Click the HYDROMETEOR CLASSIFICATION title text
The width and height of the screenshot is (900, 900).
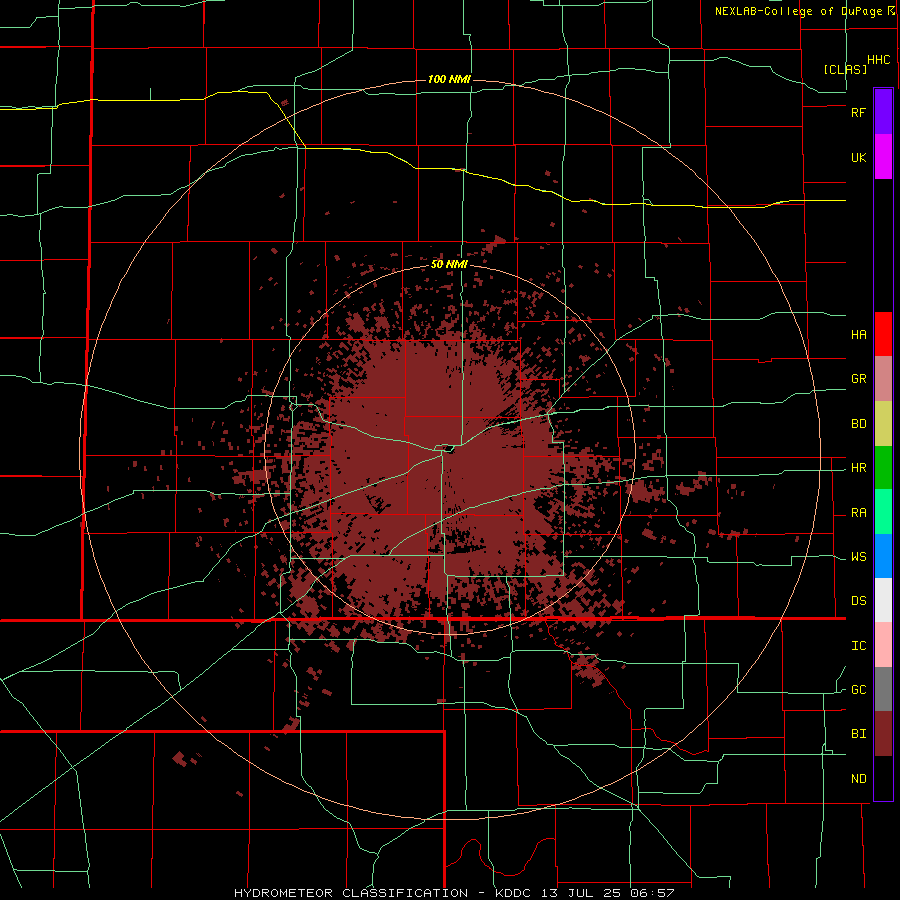pyautogui.click(x=350, y=893)
